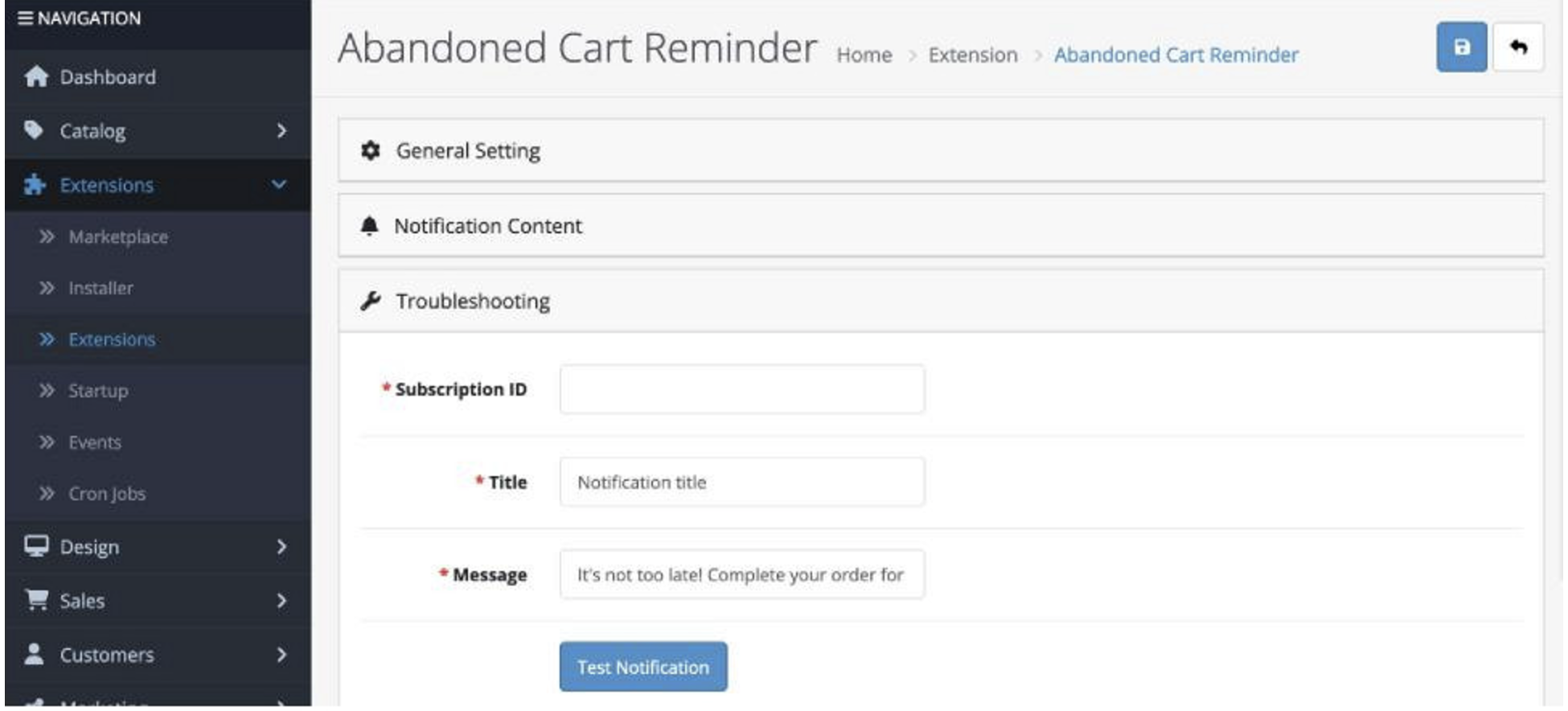
Task: Open the Notification Content panel
Action: [941, 226]
